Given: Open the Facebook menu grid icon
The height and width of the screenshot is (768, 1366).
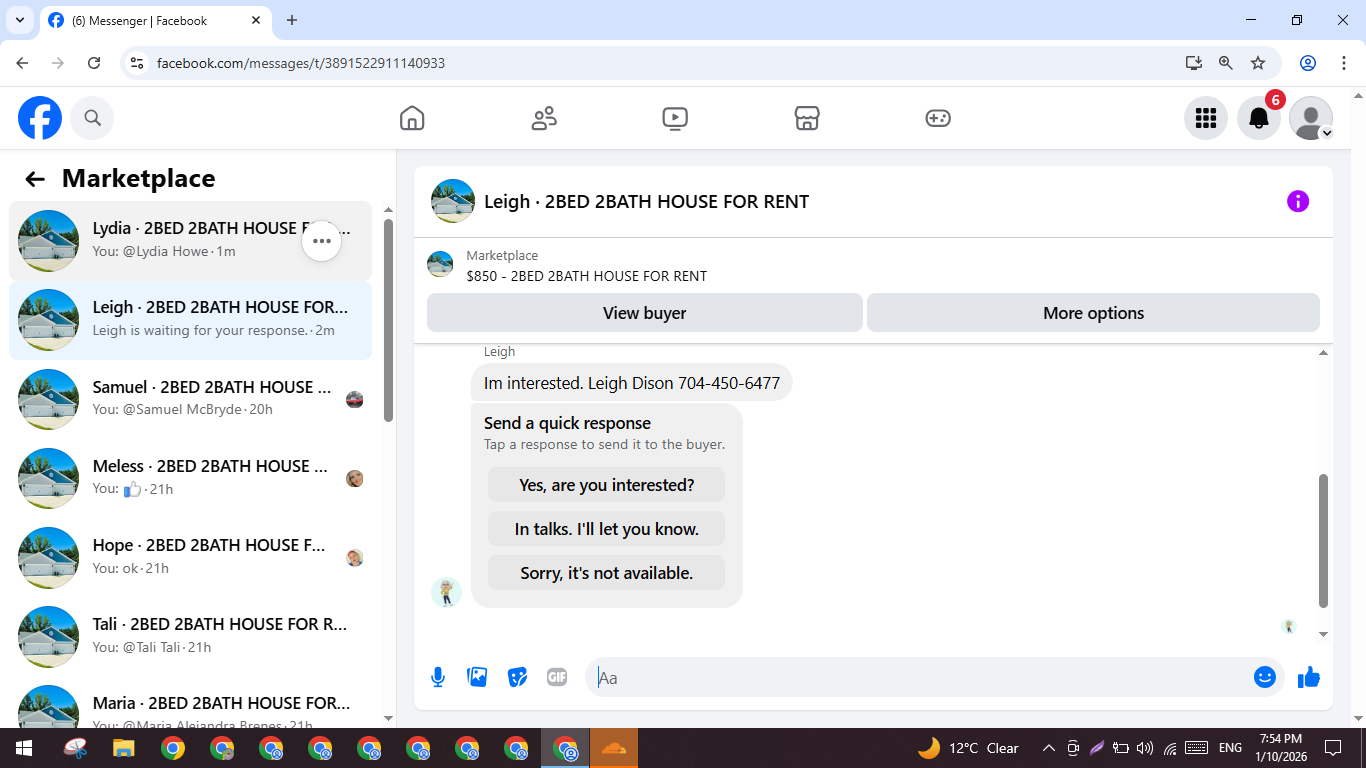Looking at the screenshot, I should pyautogui.click(x=1206, y=118).
